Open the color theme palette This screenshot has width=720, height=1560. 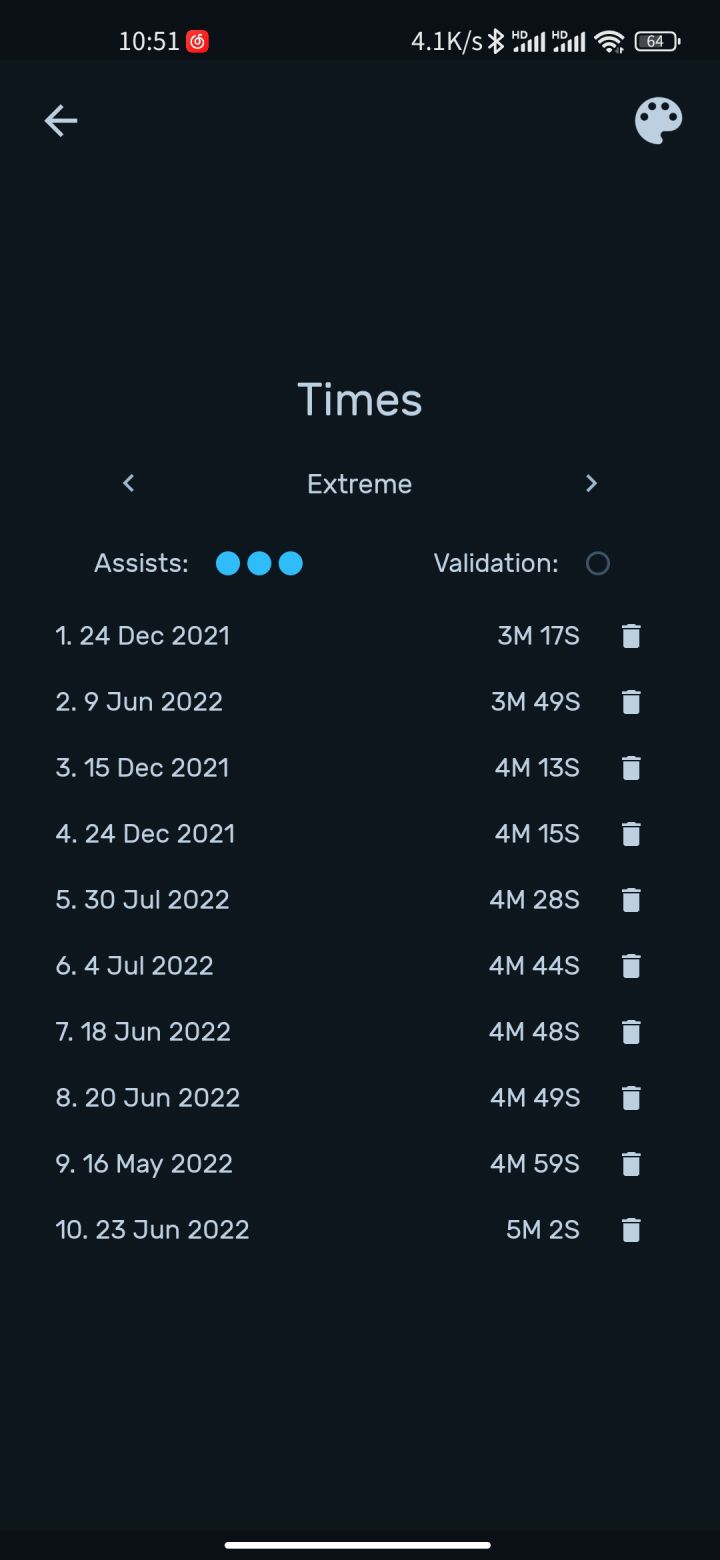(x=659, y=121)
